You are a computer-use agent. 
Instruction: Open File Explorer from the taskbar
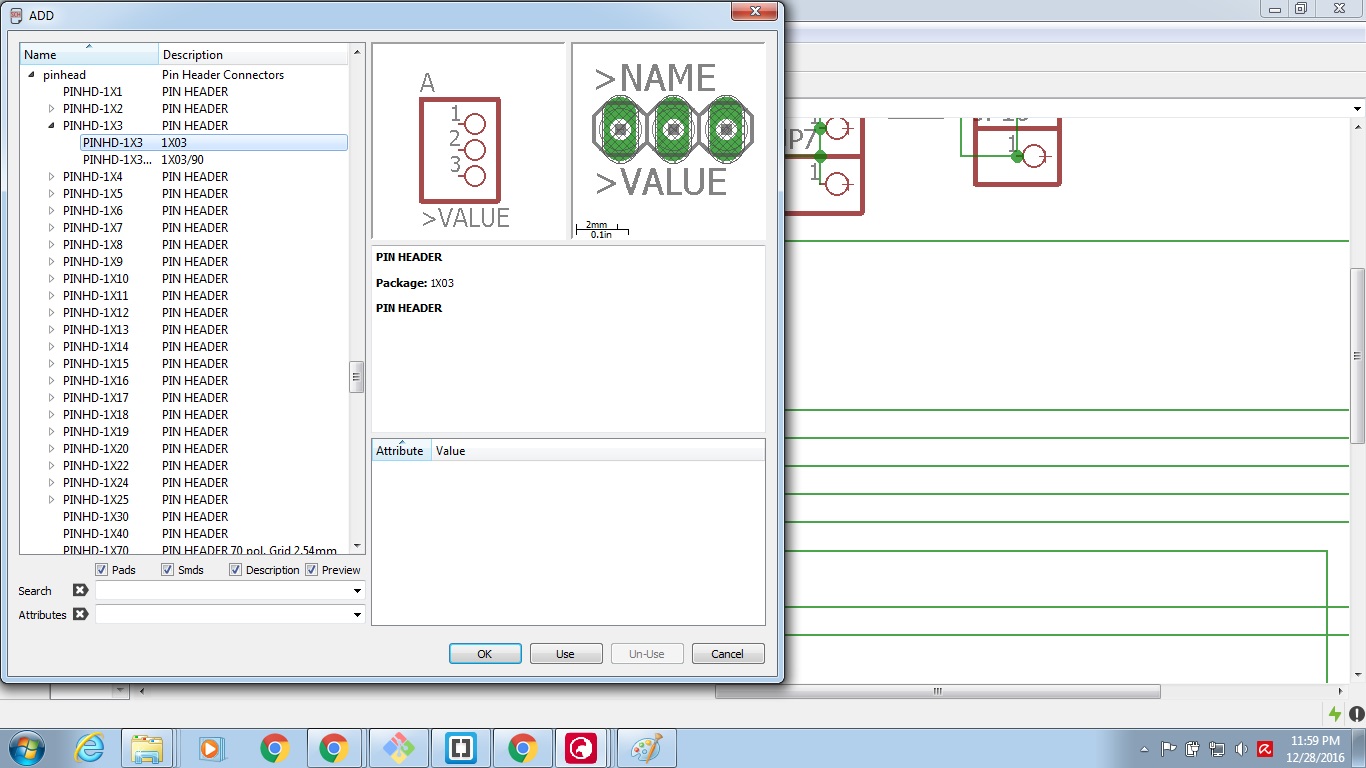point(147,748)
